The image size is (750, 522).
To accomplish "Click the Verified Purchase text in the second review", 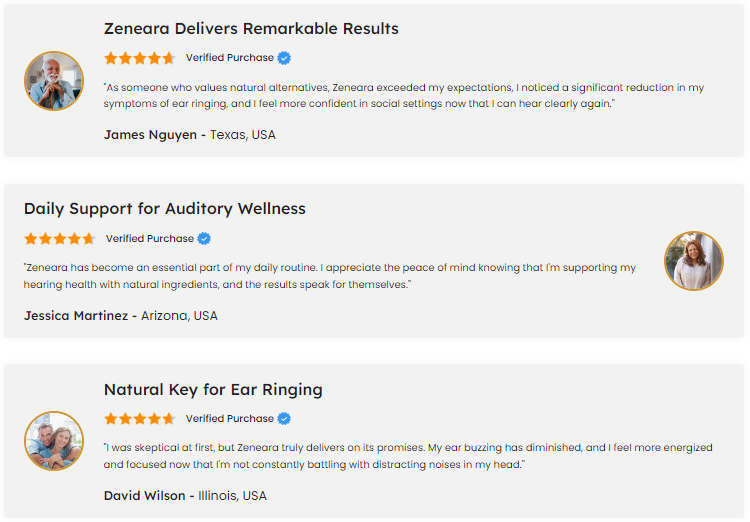I will 149,239.
